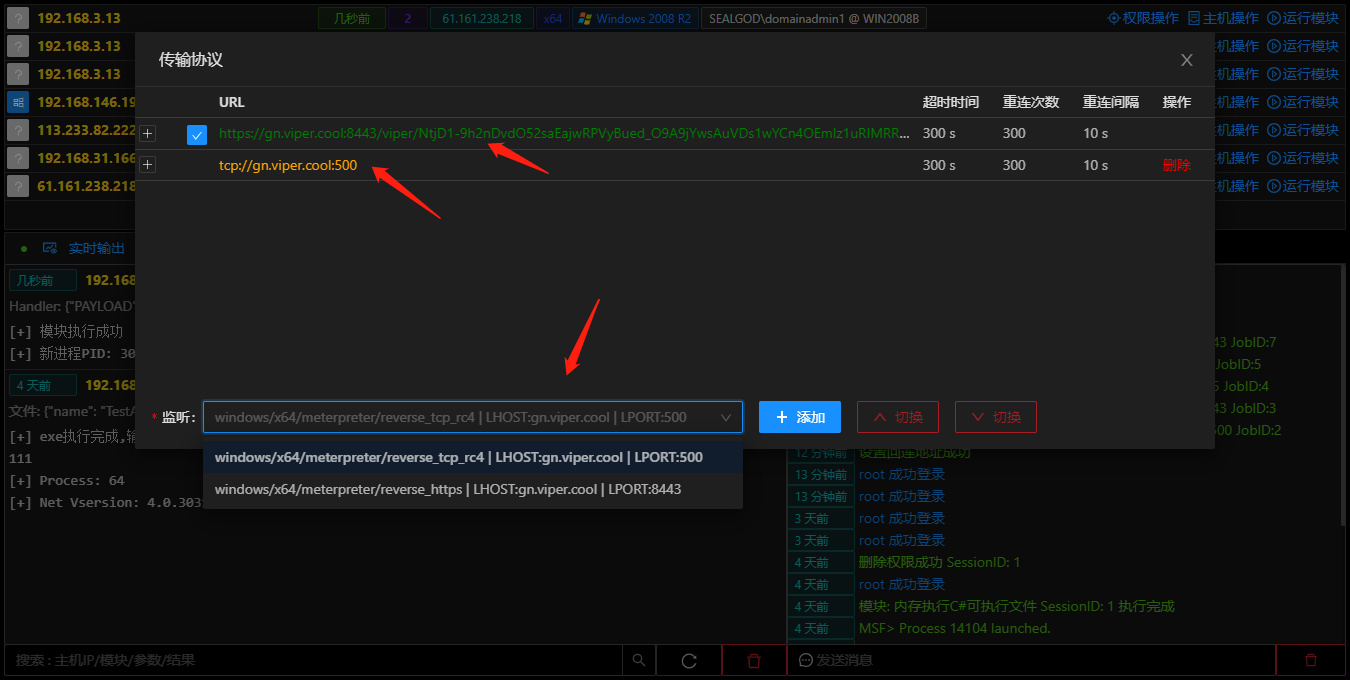Focus the 发送消息 message field
The width and height of the screenshot is (1350, 680).
(1032, 660)
